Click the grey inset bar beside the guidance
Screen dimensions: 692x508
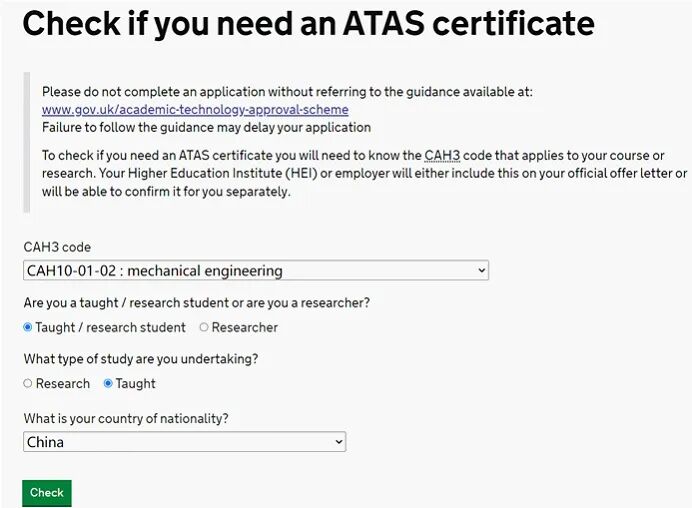coord(27,142)
